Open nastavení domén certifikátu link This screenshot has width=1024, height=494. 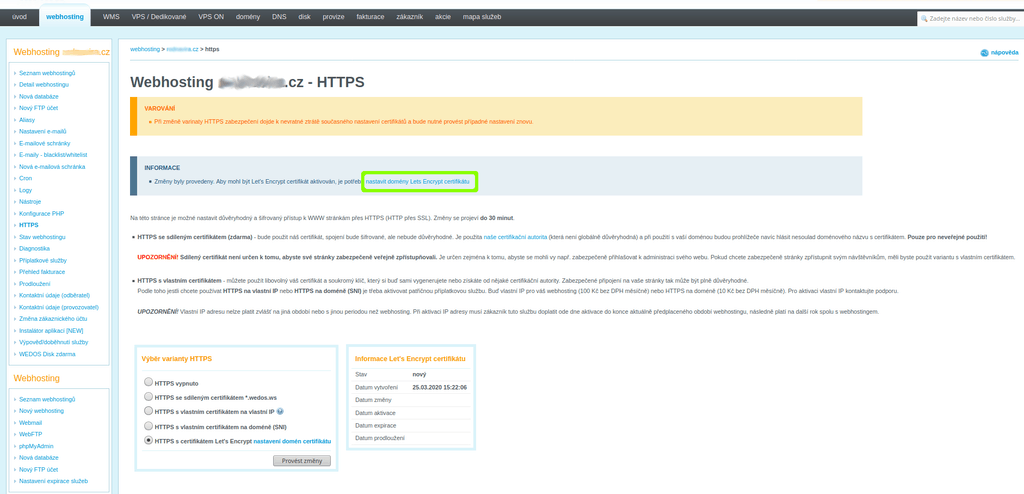pyautogui.click(x=292, y=441)
